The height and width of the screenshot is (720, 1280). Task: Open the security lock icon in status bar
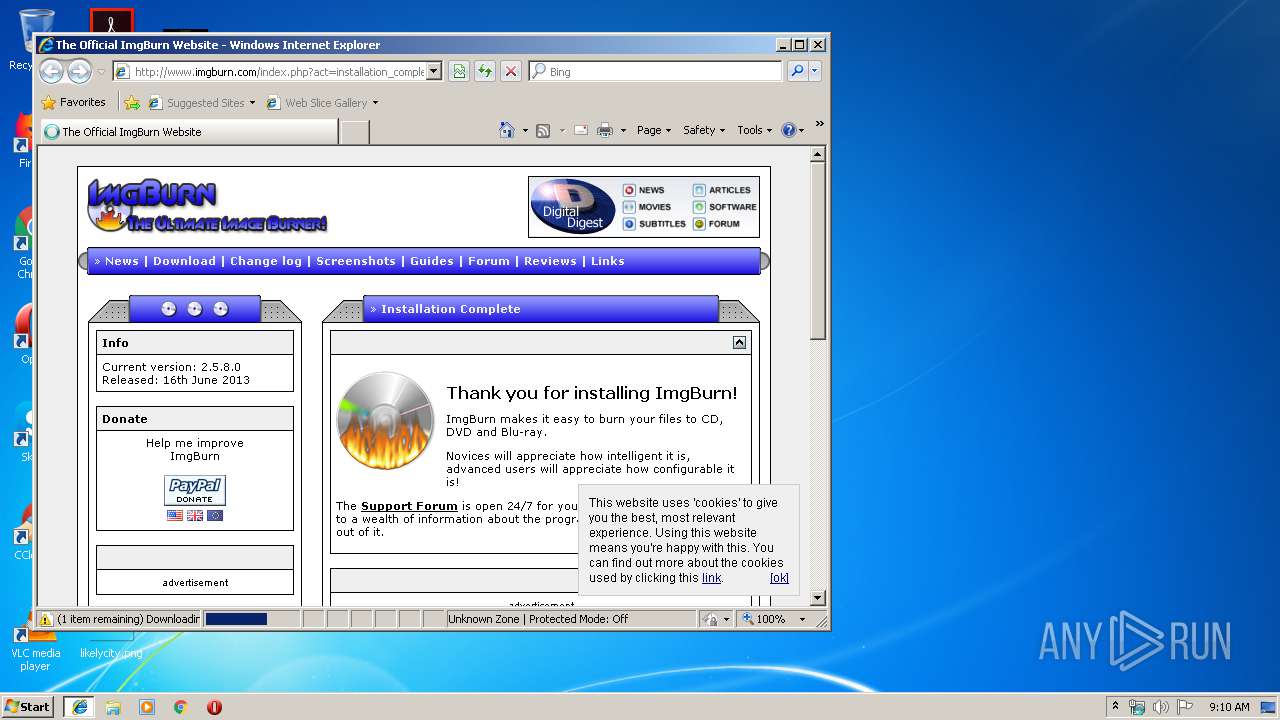click(710, 619)
